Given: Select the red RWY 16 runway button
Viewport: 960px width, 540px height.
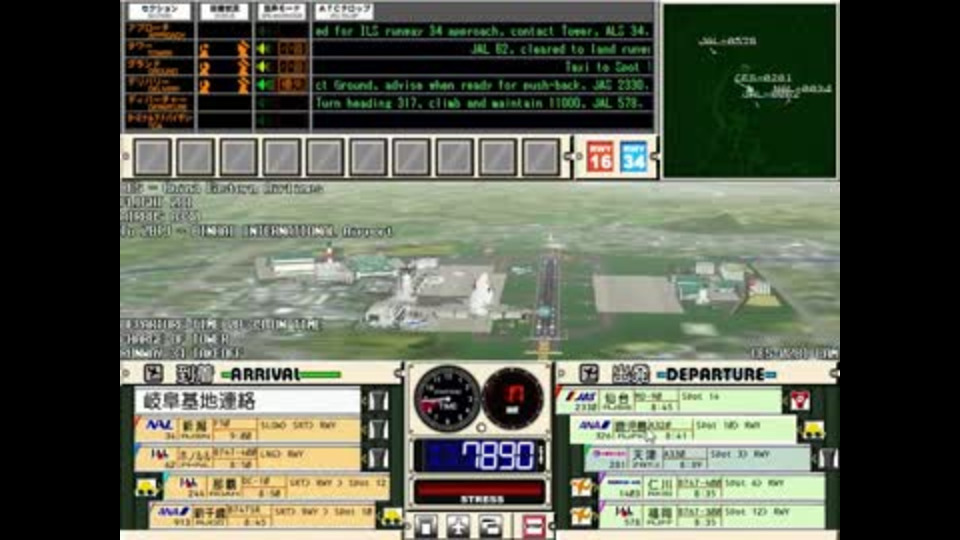Looking at the screenshot, I should 599,157.
